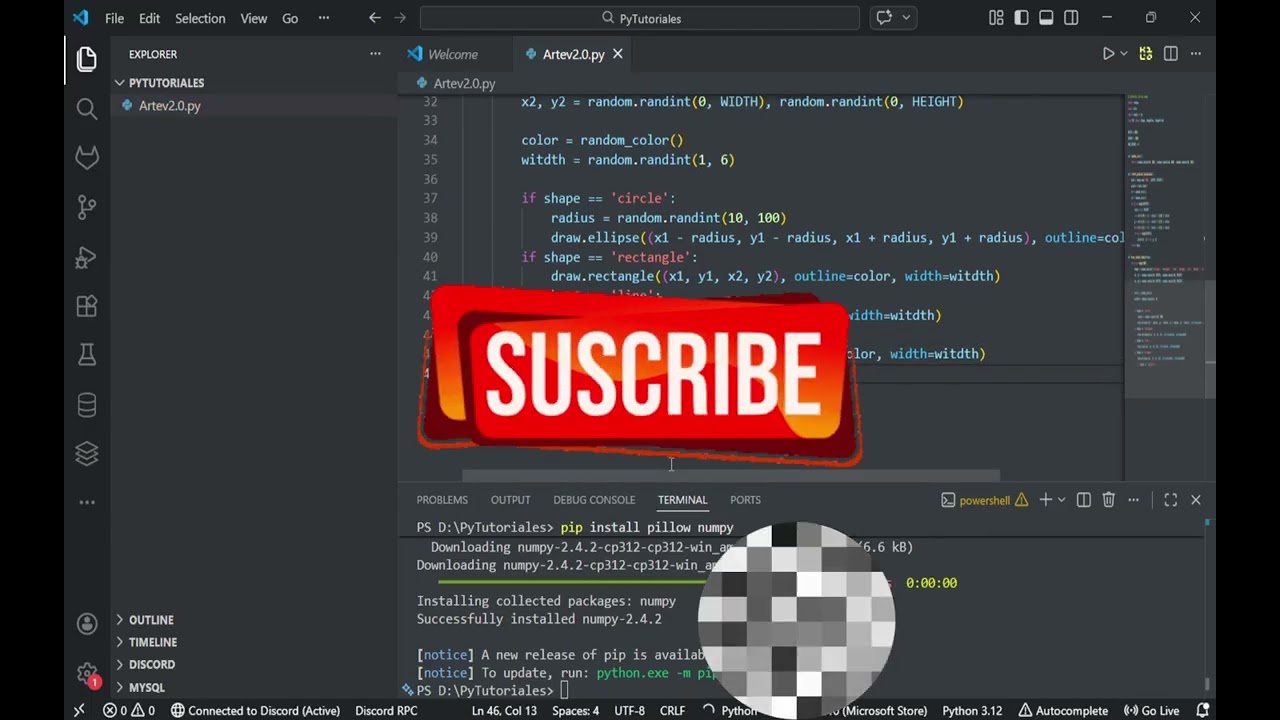
Task: Kill the terminal with trash icon
Action: tap(1108, 500)
